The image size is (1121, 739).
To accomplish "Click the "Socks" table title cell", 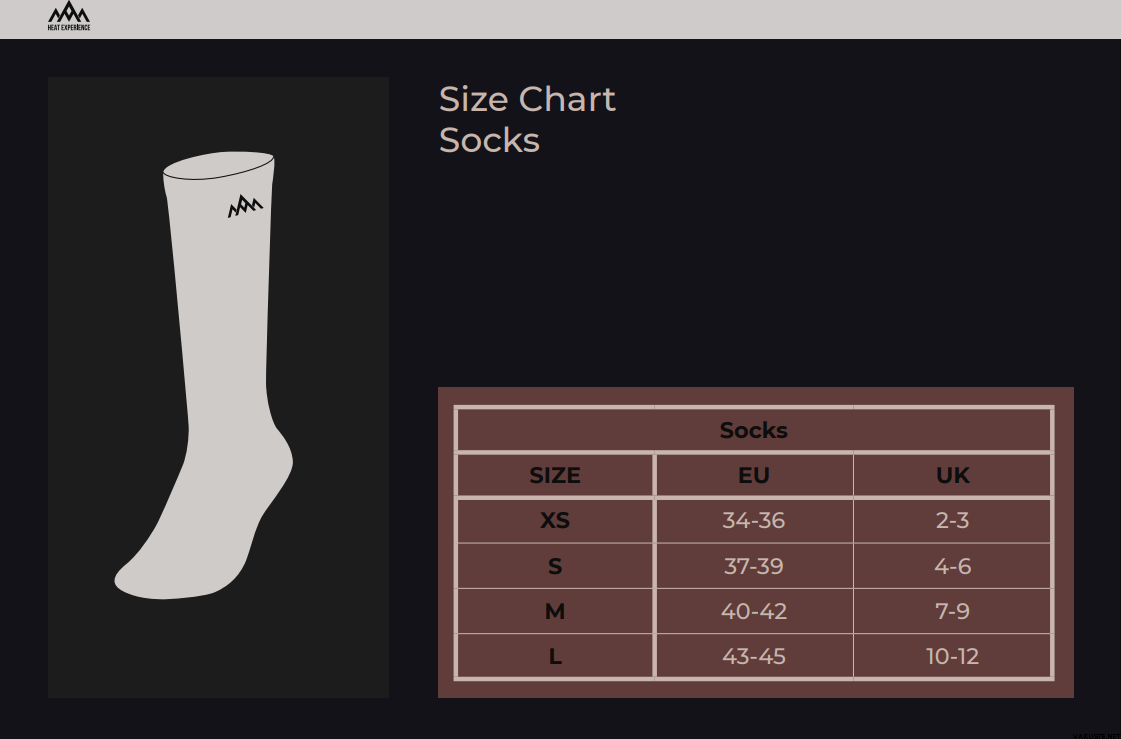I will (754, 430).
